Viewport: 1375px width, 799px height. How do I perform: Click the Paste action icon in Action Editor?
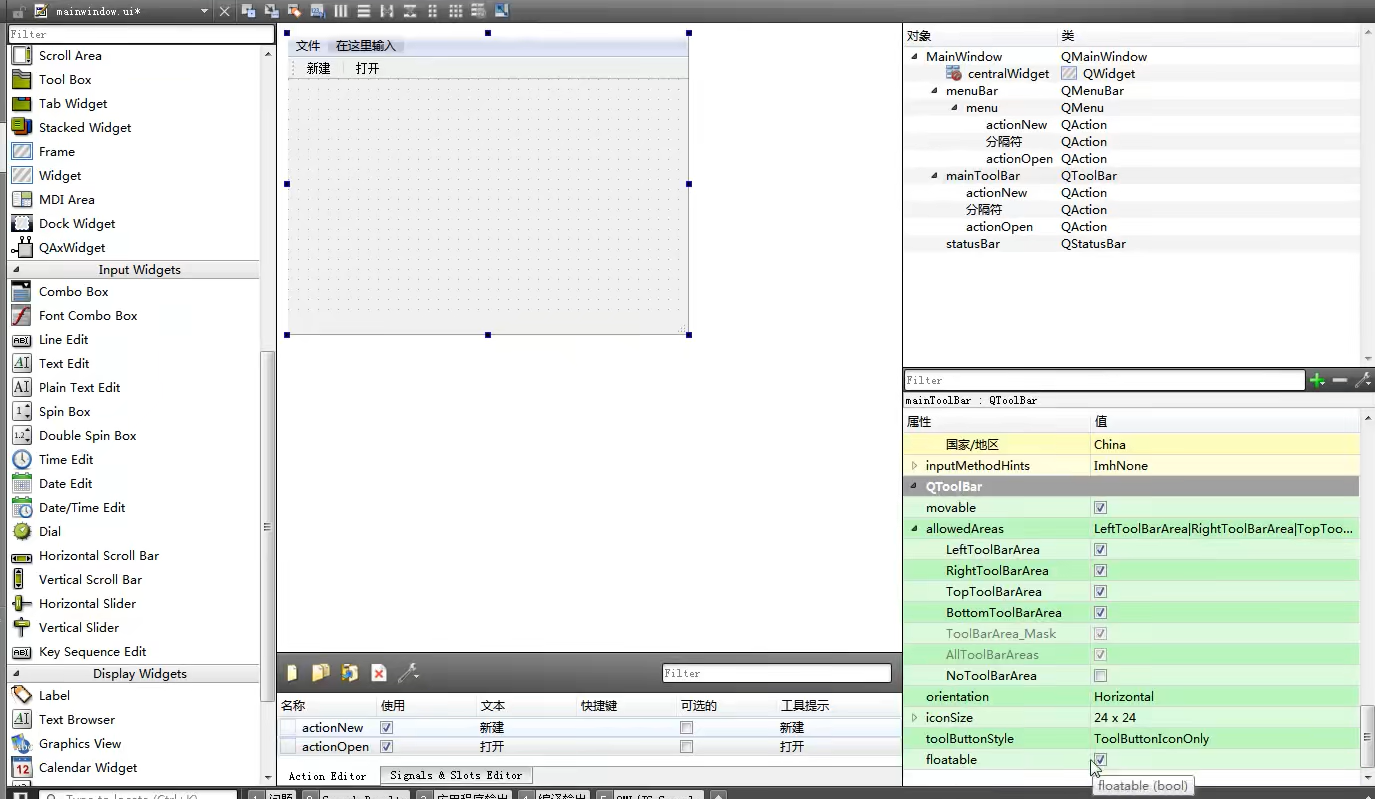349,673
